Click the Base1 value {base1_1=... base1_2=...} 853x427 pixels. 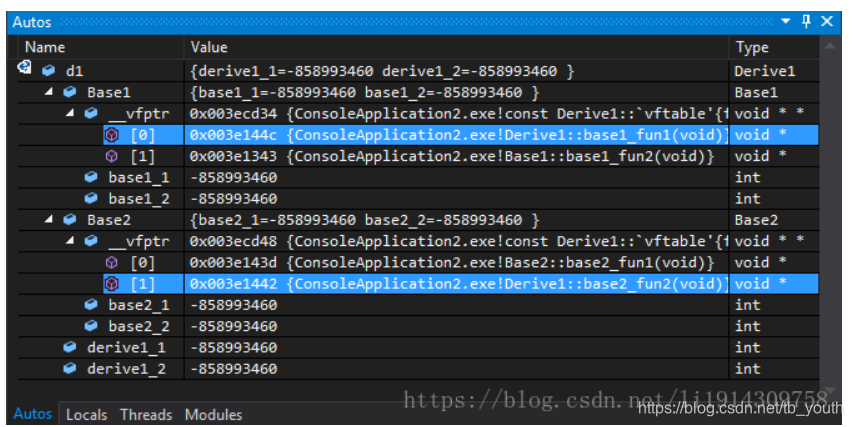click(x=364, y=92)
